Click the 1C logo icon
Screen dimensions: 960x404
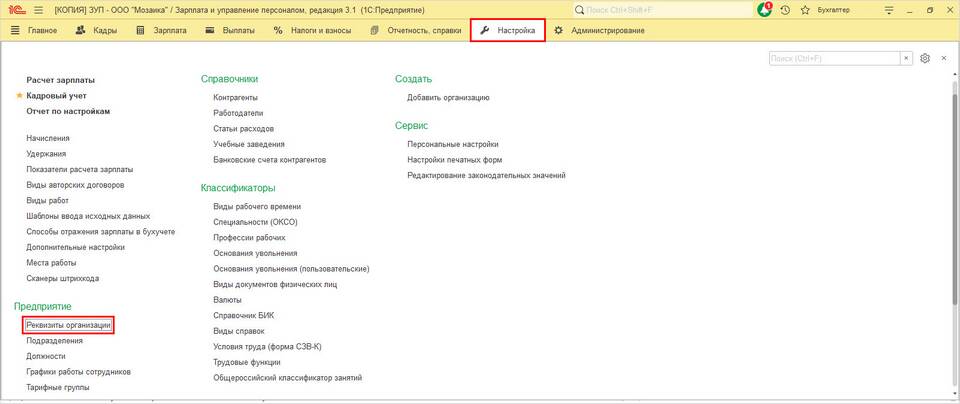coord(15,10)
